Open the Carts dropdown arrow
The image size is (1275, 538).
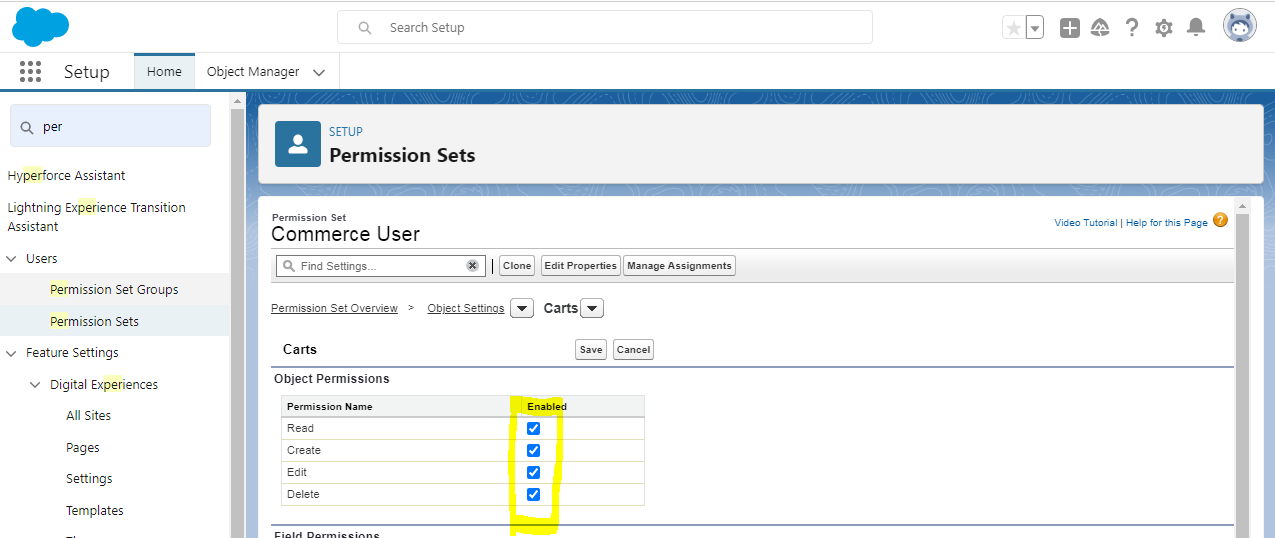coord(592,308)
